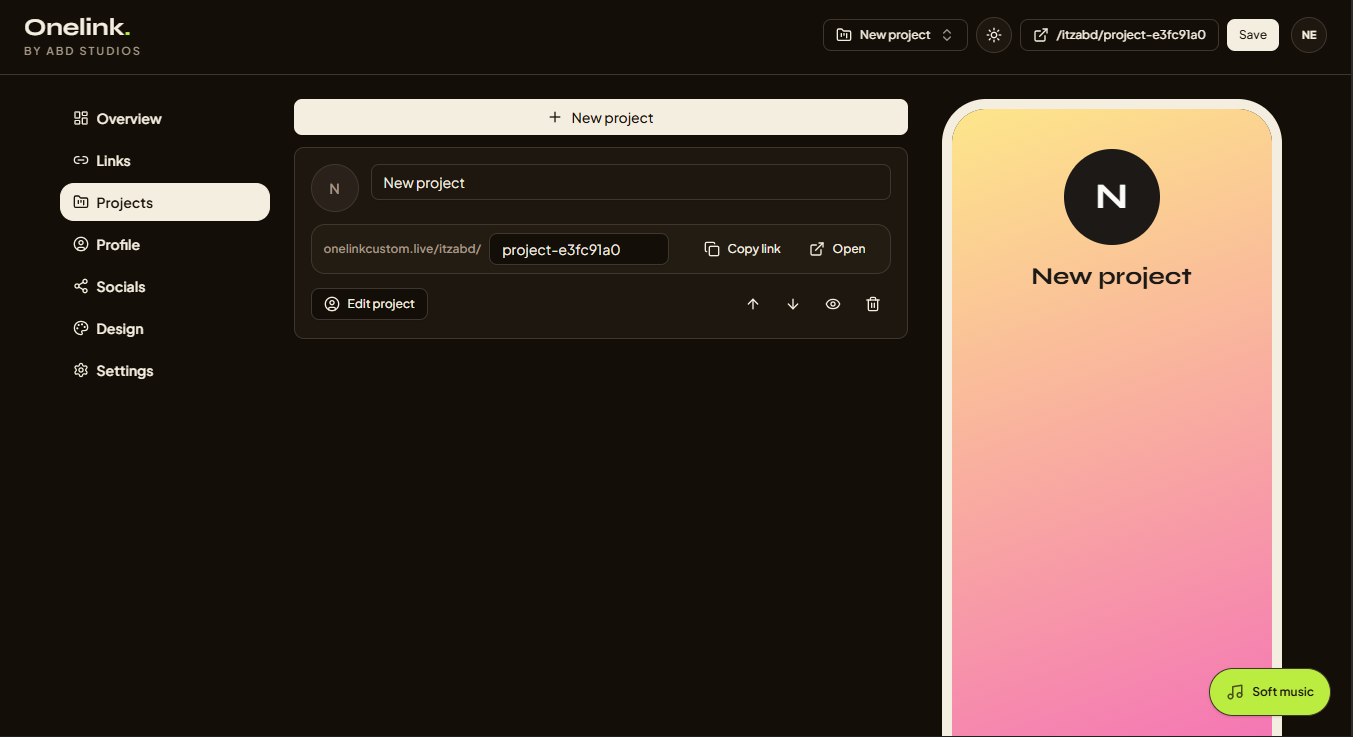The image size is (1353, 737).
Task: Toggle the Soft music button
Action: click(x=1270, y=692)
